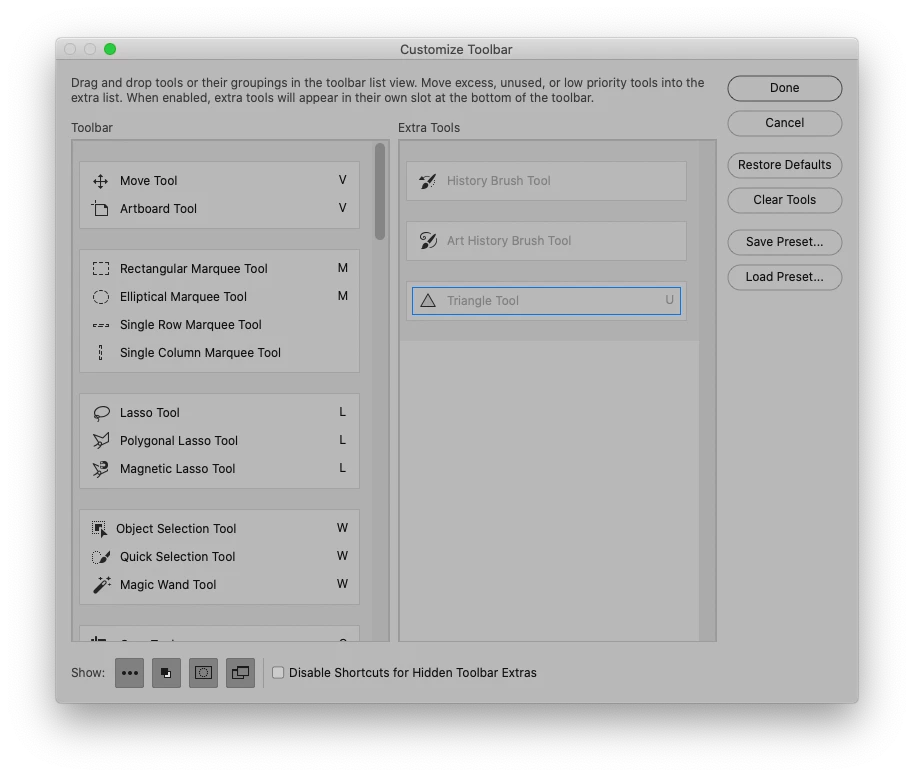Select History Brush Tool text in Extra Tools

click(499, 181)
